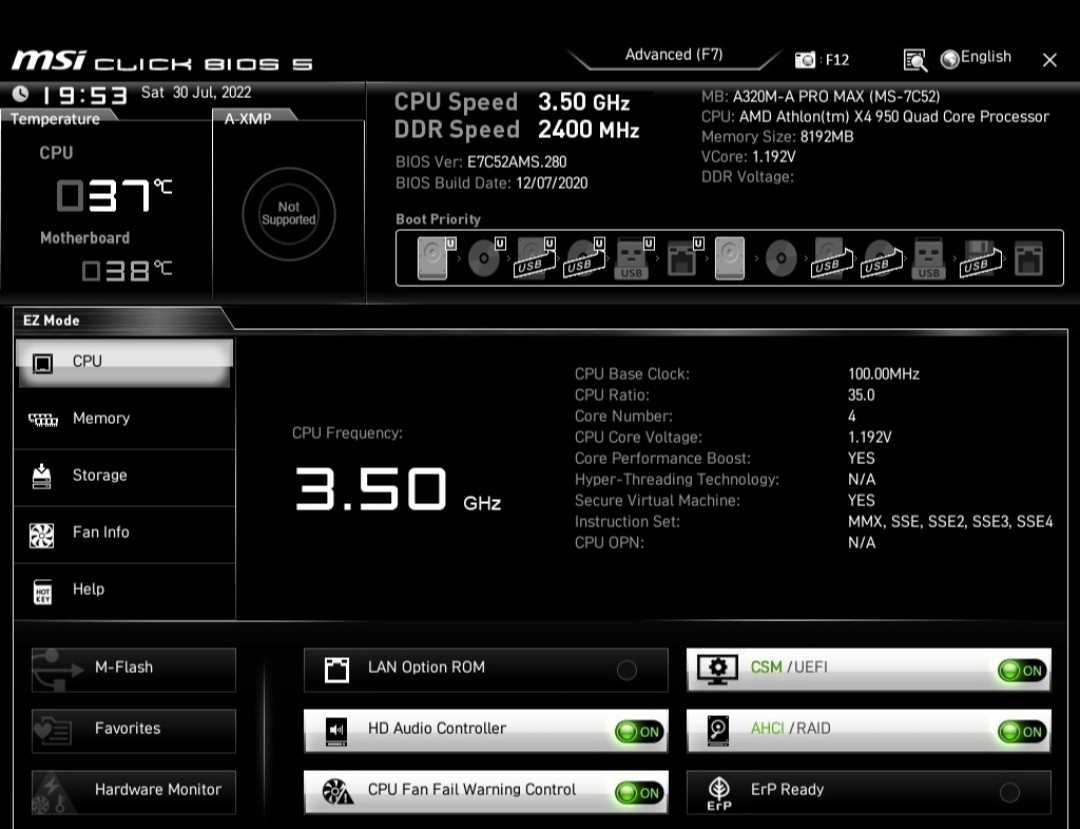
Task: Click the HD Audio speaker icon
Action: 336,731
